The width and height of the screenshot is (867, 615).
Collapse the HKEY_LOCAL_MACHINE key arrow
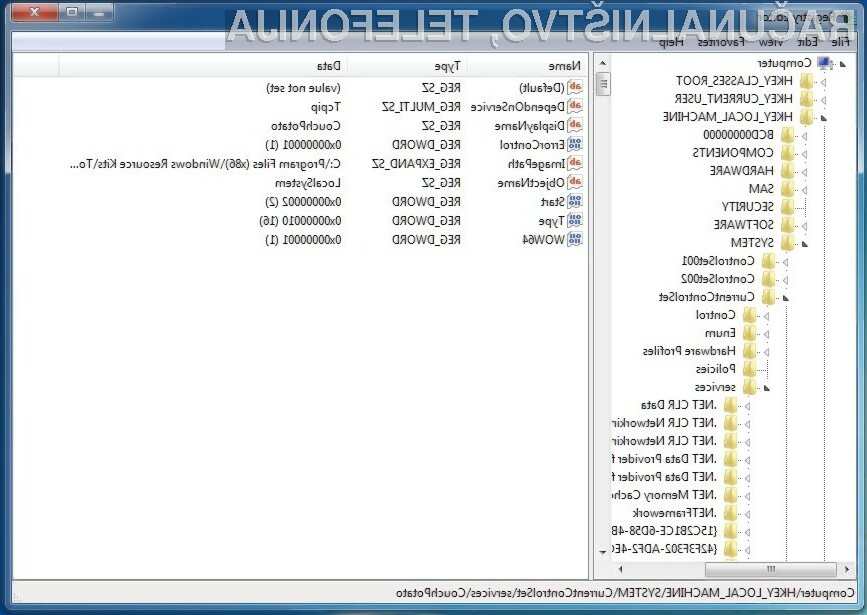[824, 118]
